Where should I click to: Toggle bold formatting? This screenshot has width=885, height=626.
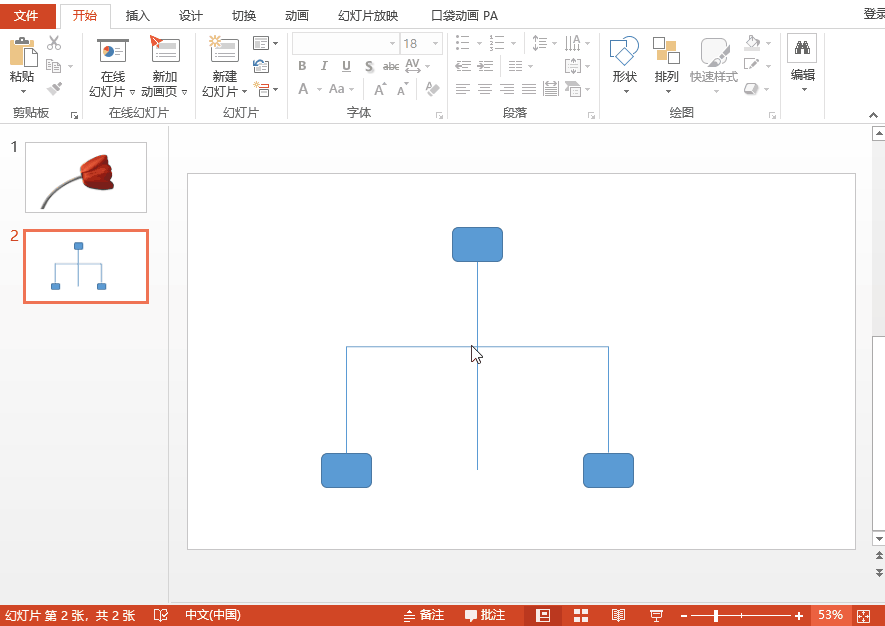point(302,66)
